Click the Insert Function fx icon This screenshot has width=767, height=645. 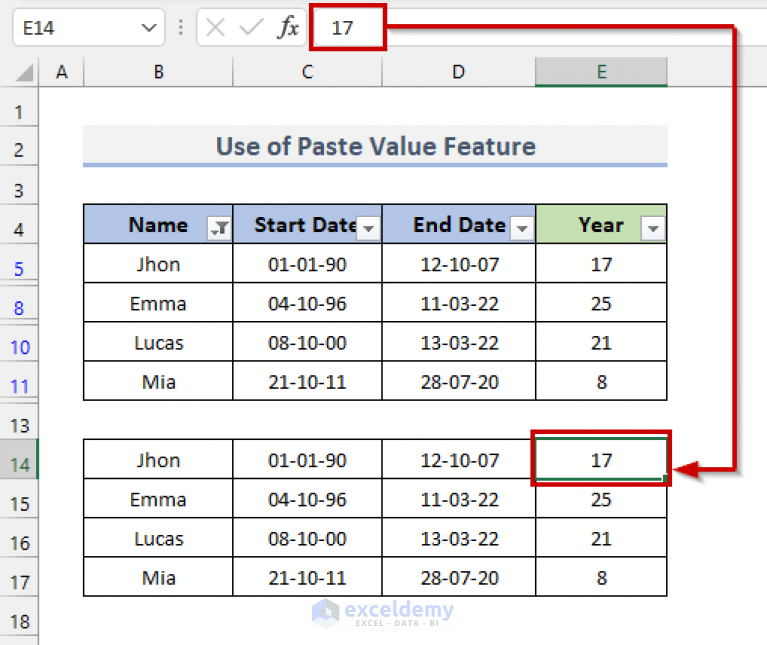point(288,28)
